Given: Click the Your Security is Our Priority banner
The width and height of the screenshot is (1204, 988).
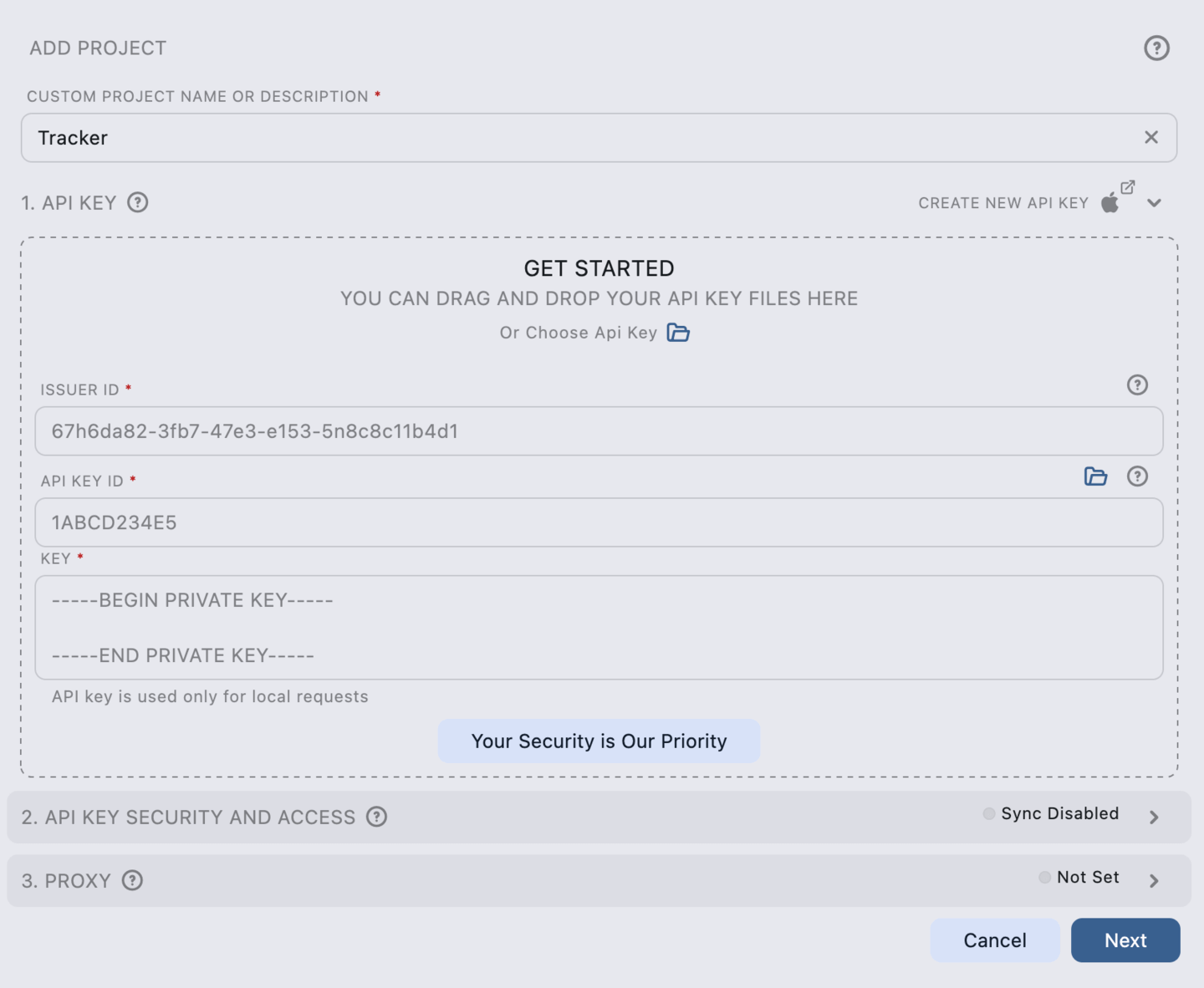Looking at the screenshot, I should [x=599, y=741].
